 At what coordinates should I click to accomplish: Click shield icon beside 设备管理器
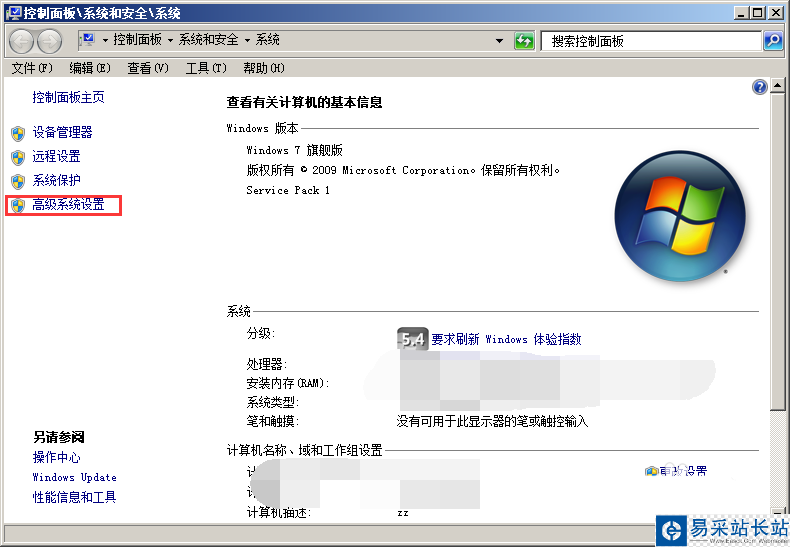[x=18, y=133]
